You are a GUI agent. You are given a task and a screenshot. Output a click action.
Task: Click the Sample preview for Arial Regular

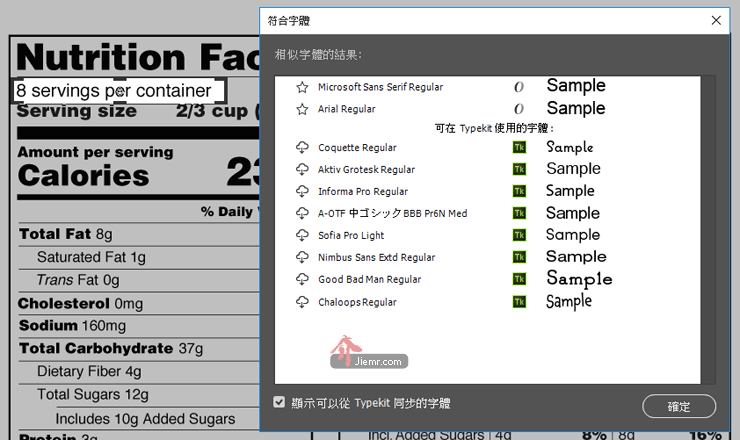(576, 109)
